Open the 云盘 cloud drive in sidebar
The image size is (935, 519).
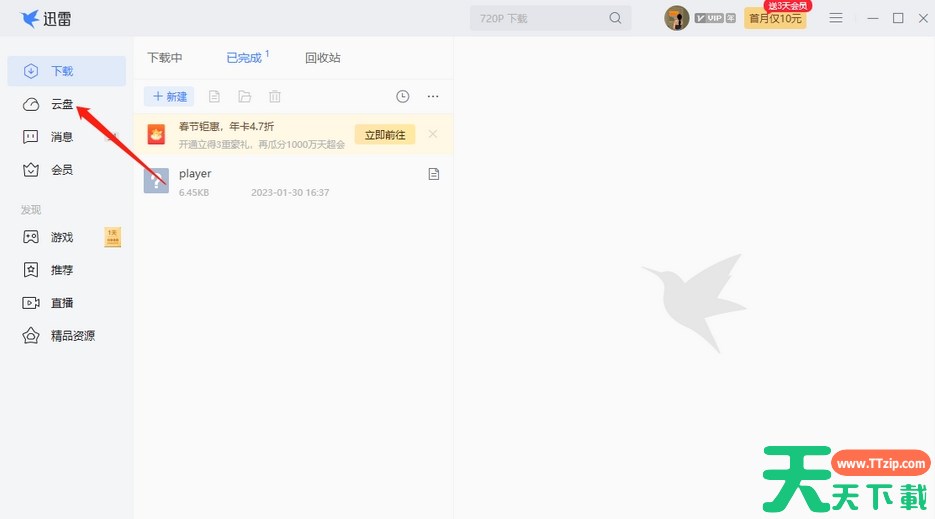62,104
